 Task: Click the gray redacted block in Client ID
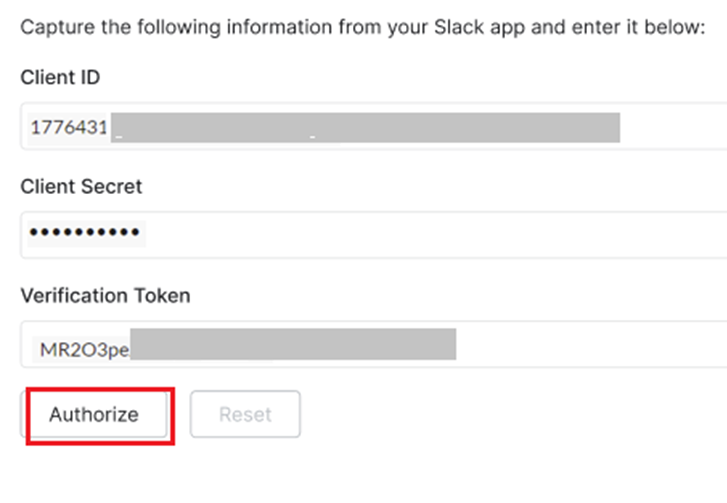[x=366, y=128]
